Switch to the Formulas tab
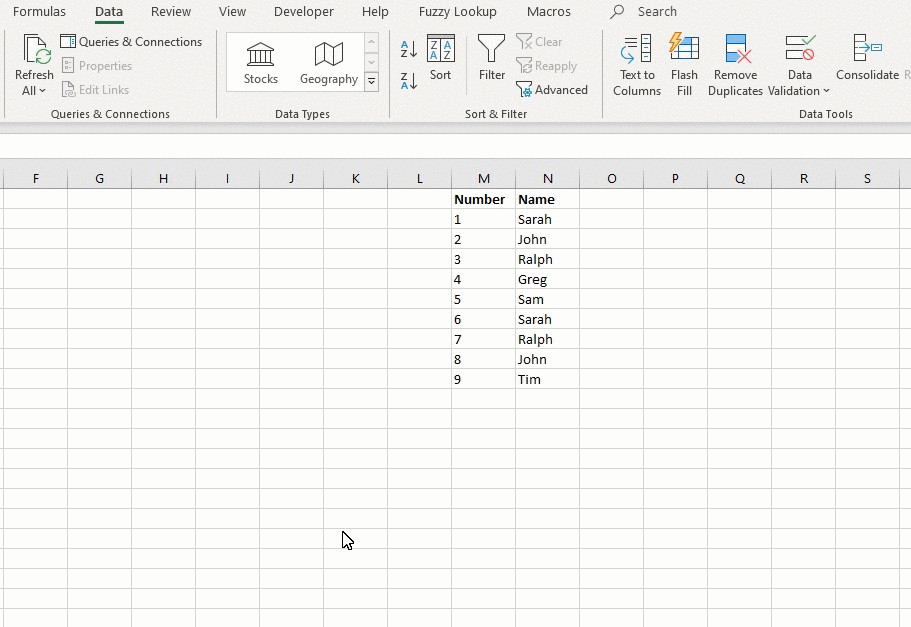Image resolution: width=911 pixels, height=627 pixels. (x=39, y=12)
